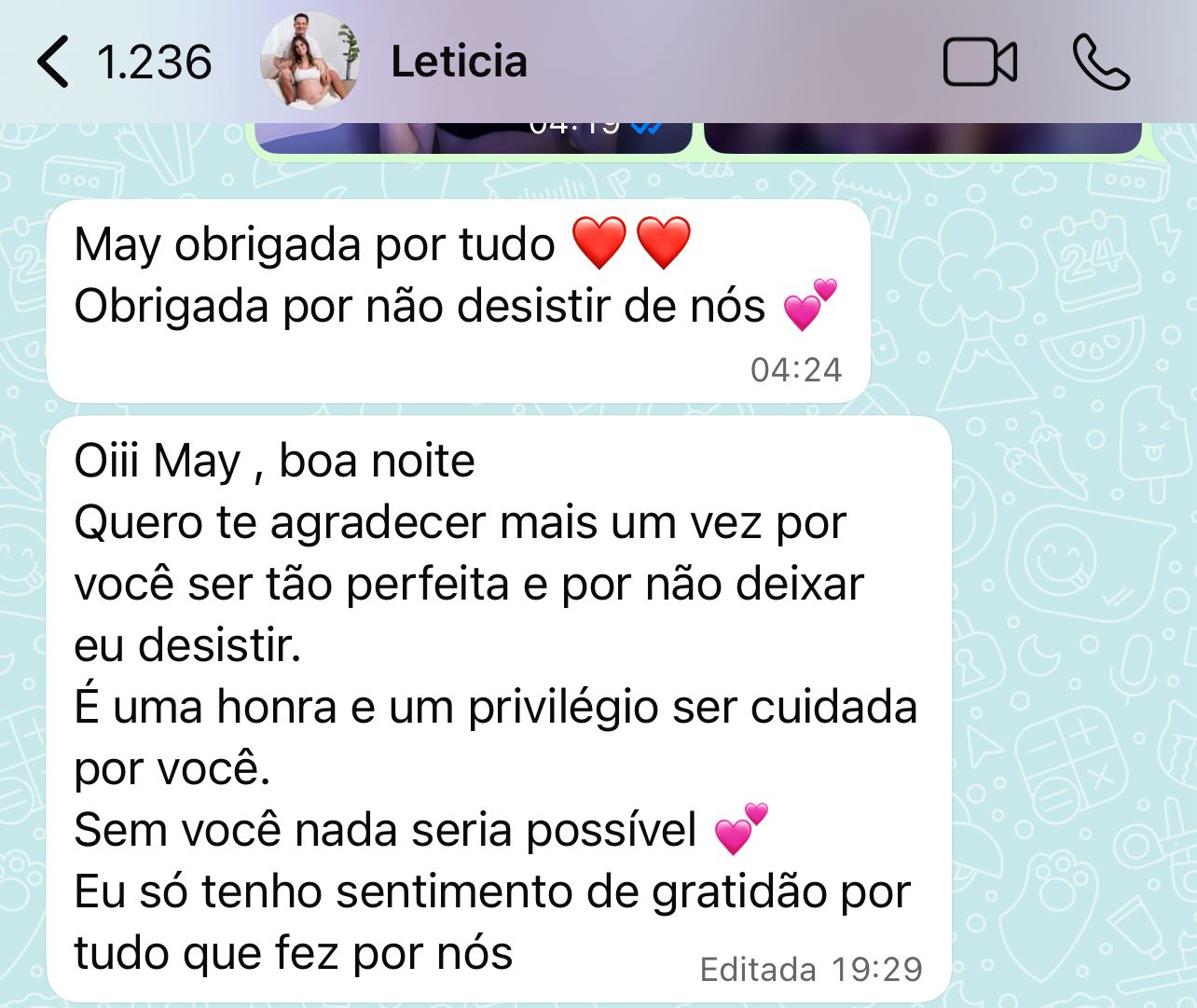The image size is (1197, 1008).
Task: Tap the pink hearts after 'de nós'
Action: pyautogui.click(x=810, y=305)
